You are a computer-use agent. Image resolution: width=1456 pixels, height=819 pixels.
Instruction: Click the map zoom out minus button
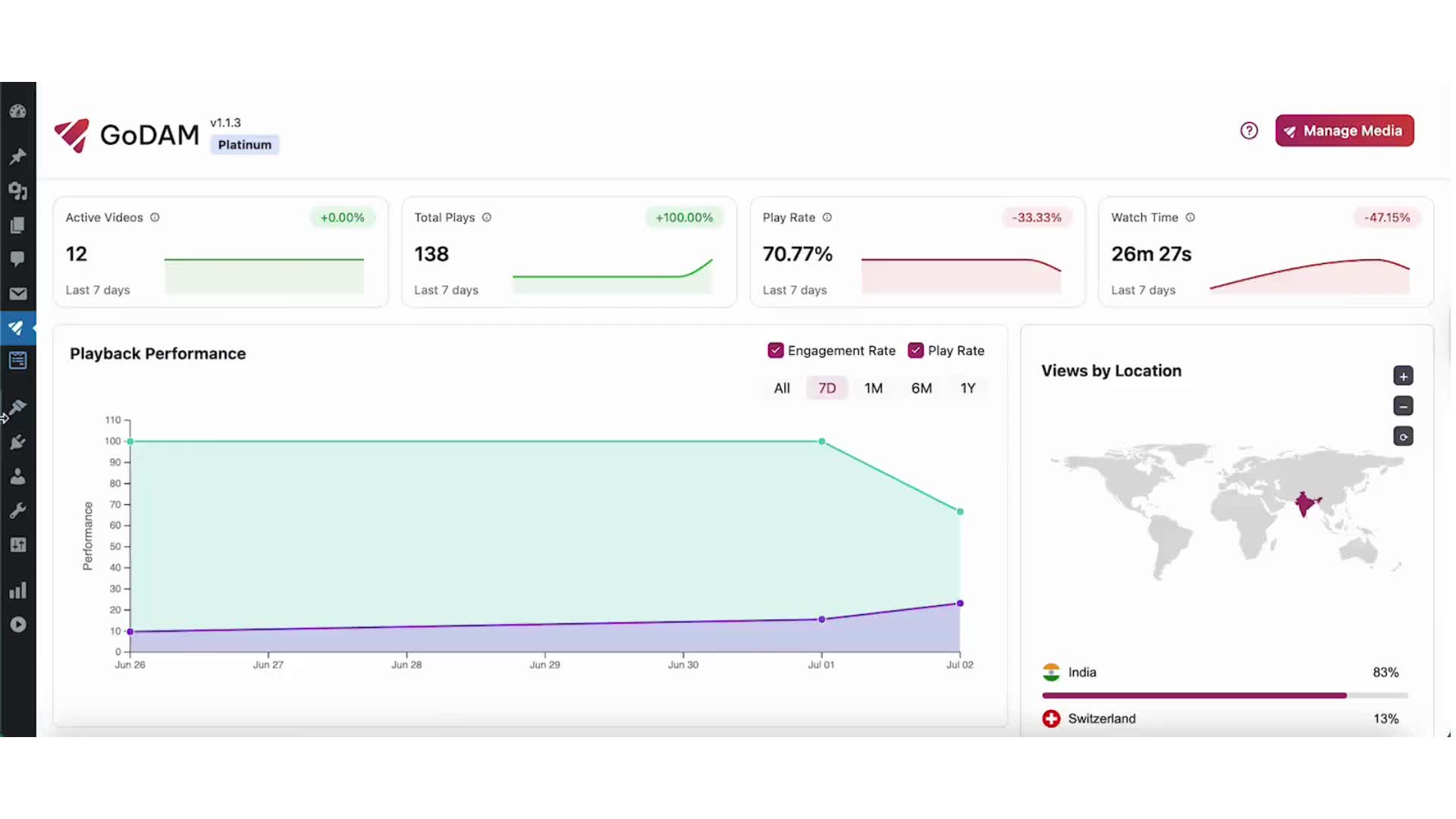pyautogui.click(x=1402, y=406)
